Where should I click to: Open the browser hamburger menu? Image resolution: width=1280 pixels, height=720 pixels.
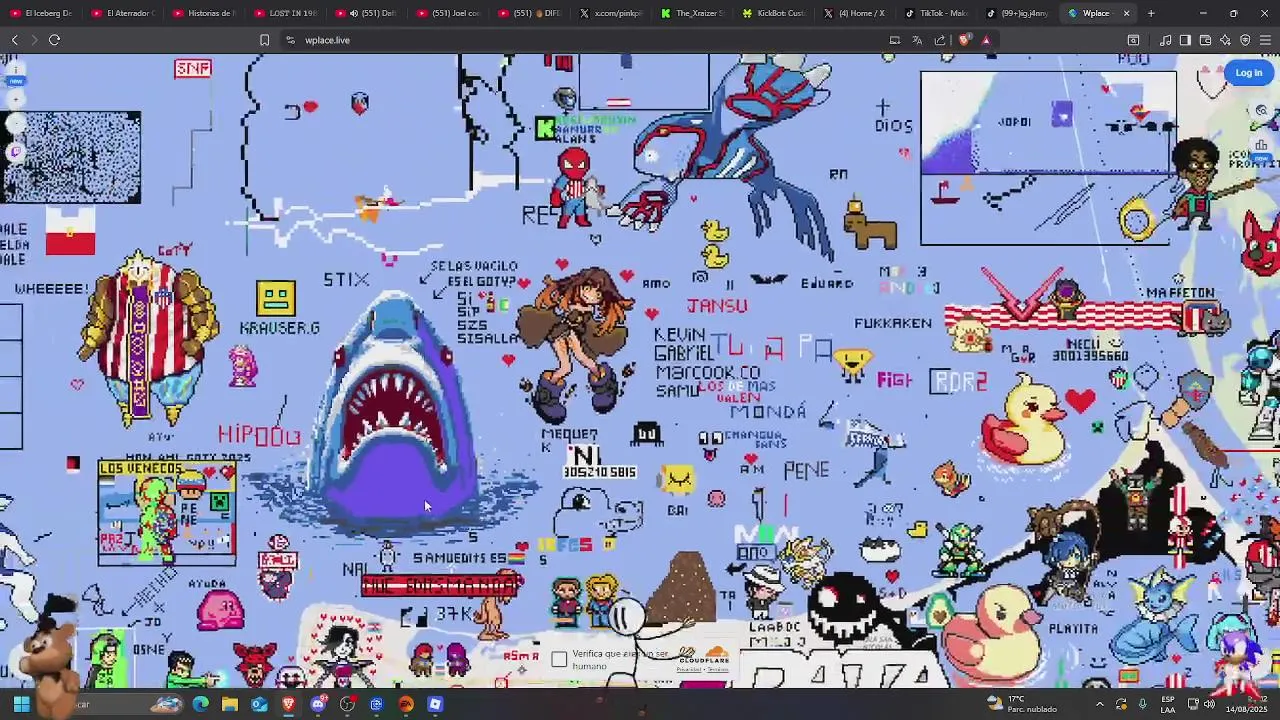(1265, 40)
